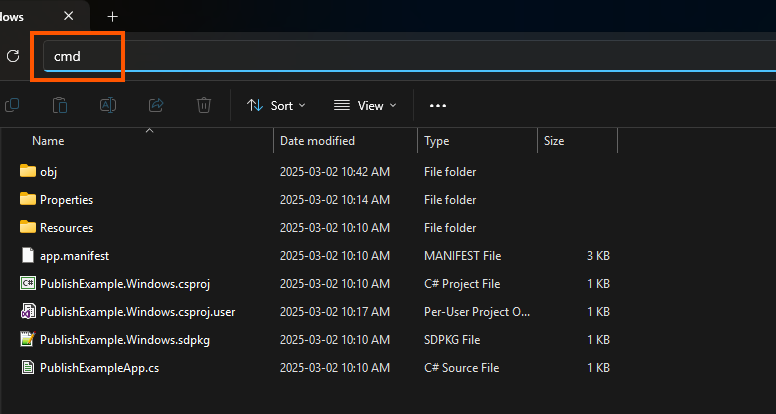Select the app.manifest file
This screenshot has width=776, height=414.
click(68, 256)
